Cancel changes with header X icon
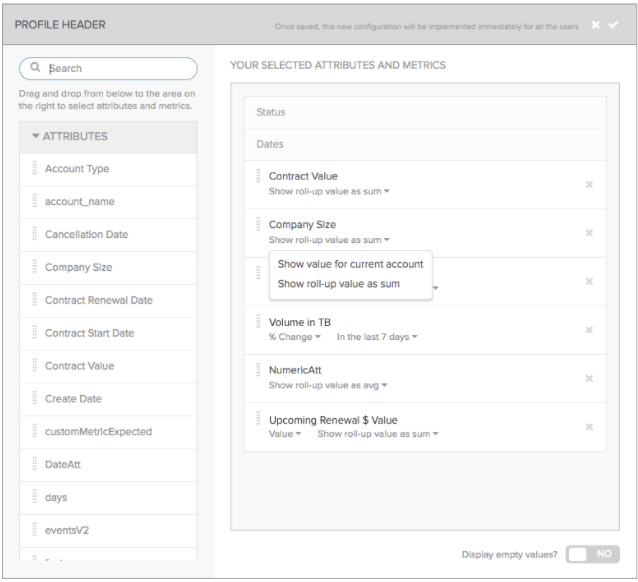Screen dimensions: 638x582 (x=595, y=25)
